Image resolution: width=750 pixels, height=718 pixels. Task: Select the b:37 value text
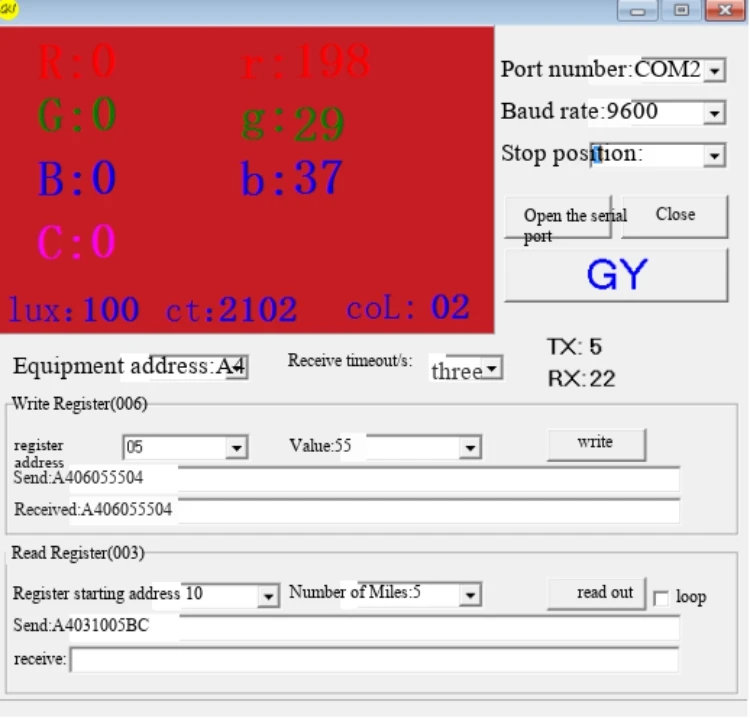[292, 178]
